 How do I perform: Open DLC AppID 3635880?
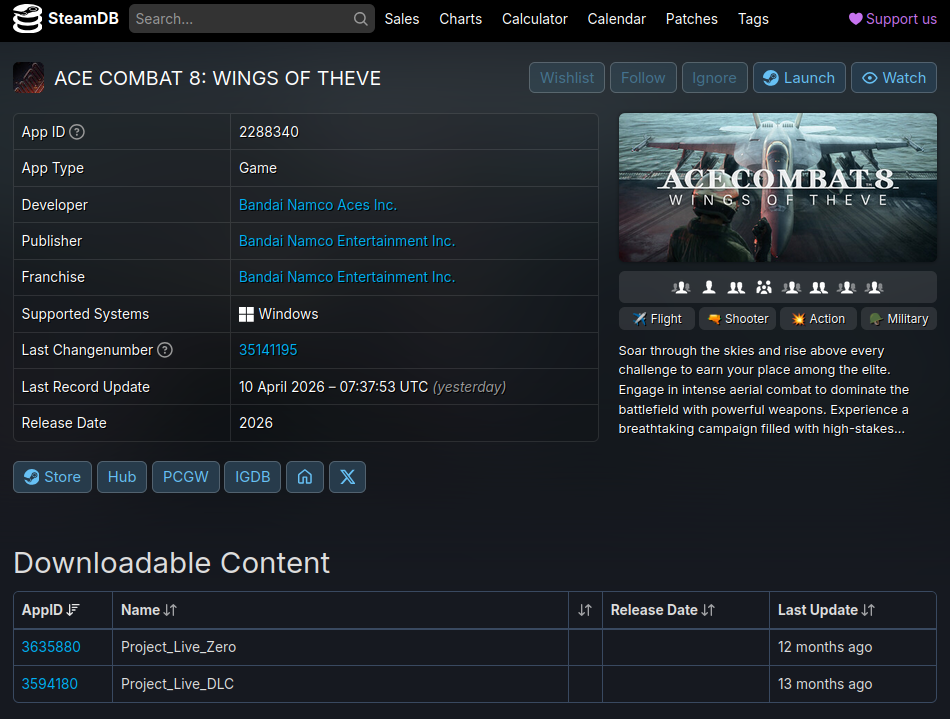(x=51, y=647)
